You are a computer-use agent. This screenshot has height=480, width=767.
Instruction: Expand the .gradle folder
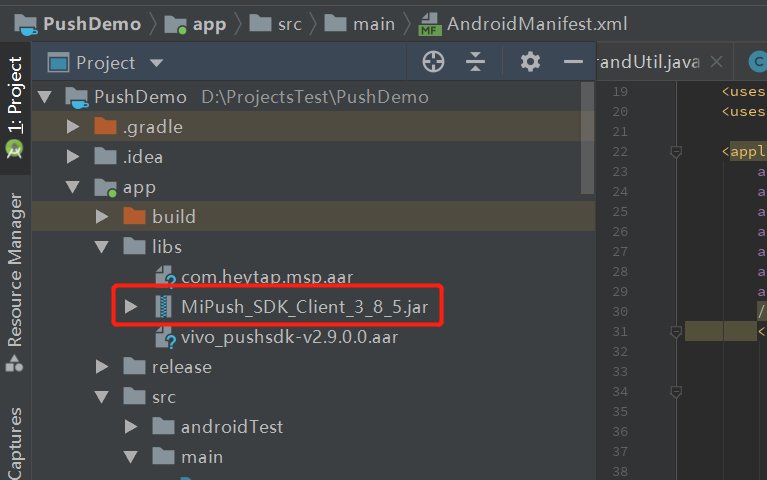coord(72,127)
